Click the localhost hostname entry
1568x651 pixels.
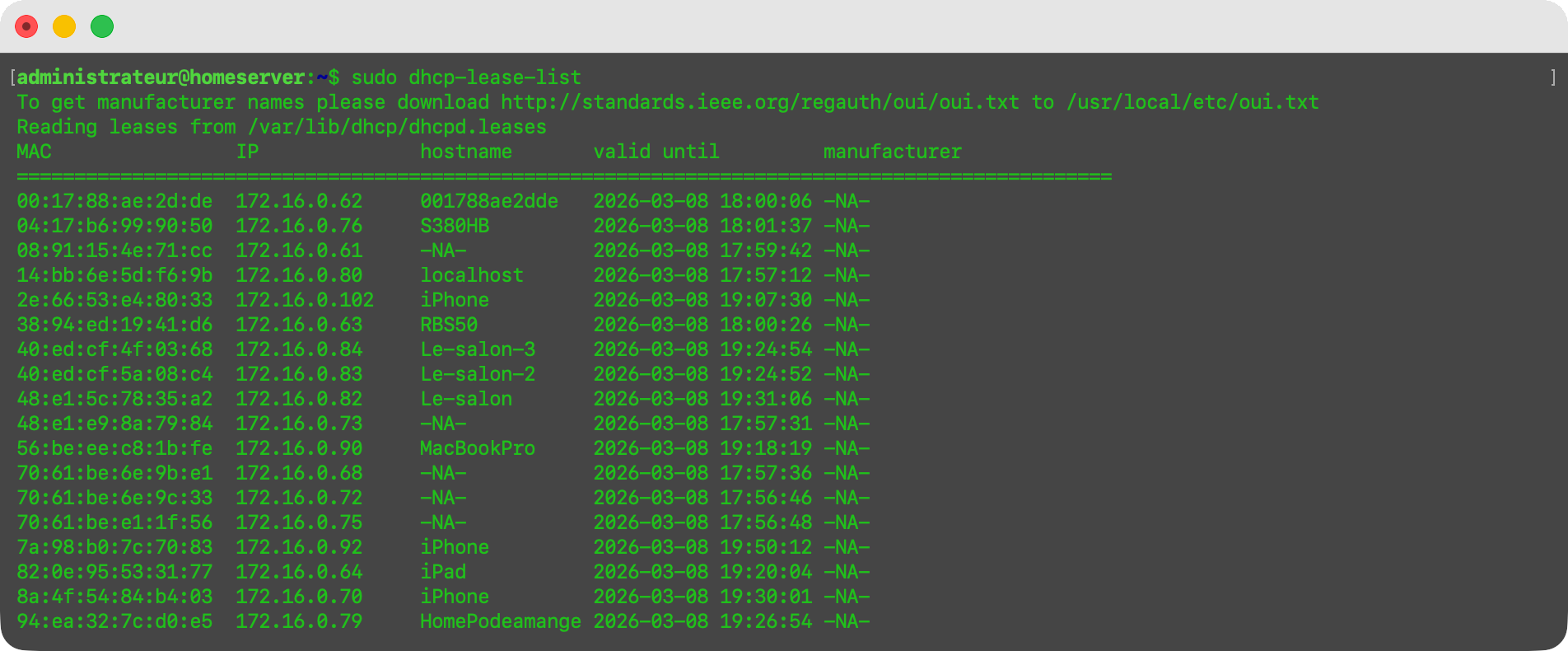[x=472, y=275]
